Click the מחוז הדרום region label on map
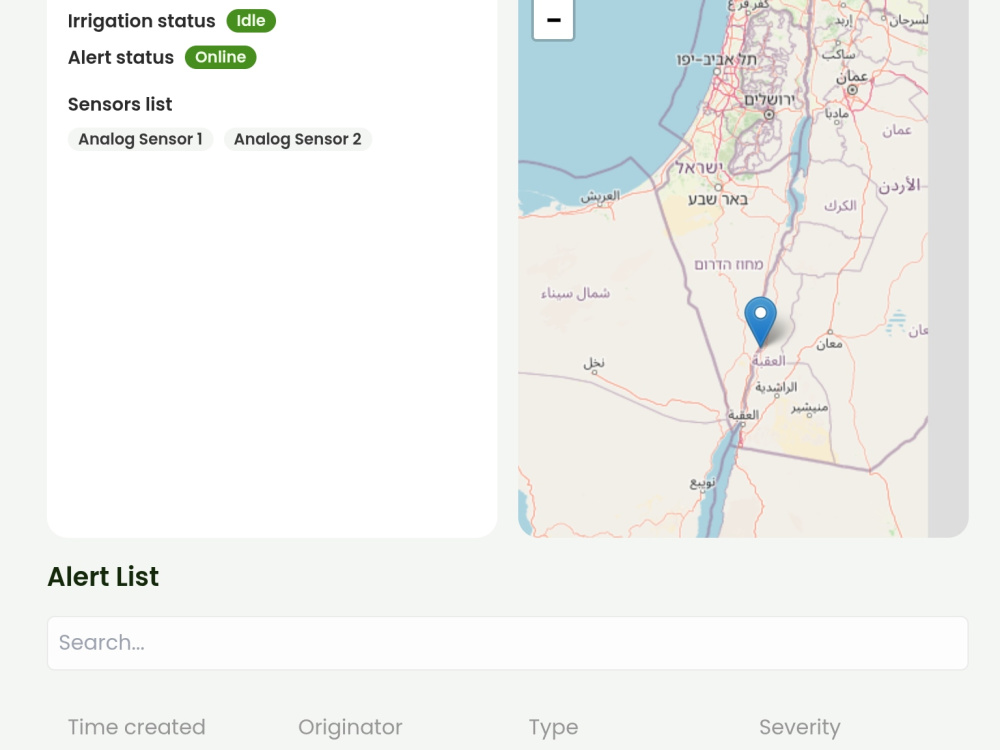The height and width of the screenshot is (750, 1000). 728,265
